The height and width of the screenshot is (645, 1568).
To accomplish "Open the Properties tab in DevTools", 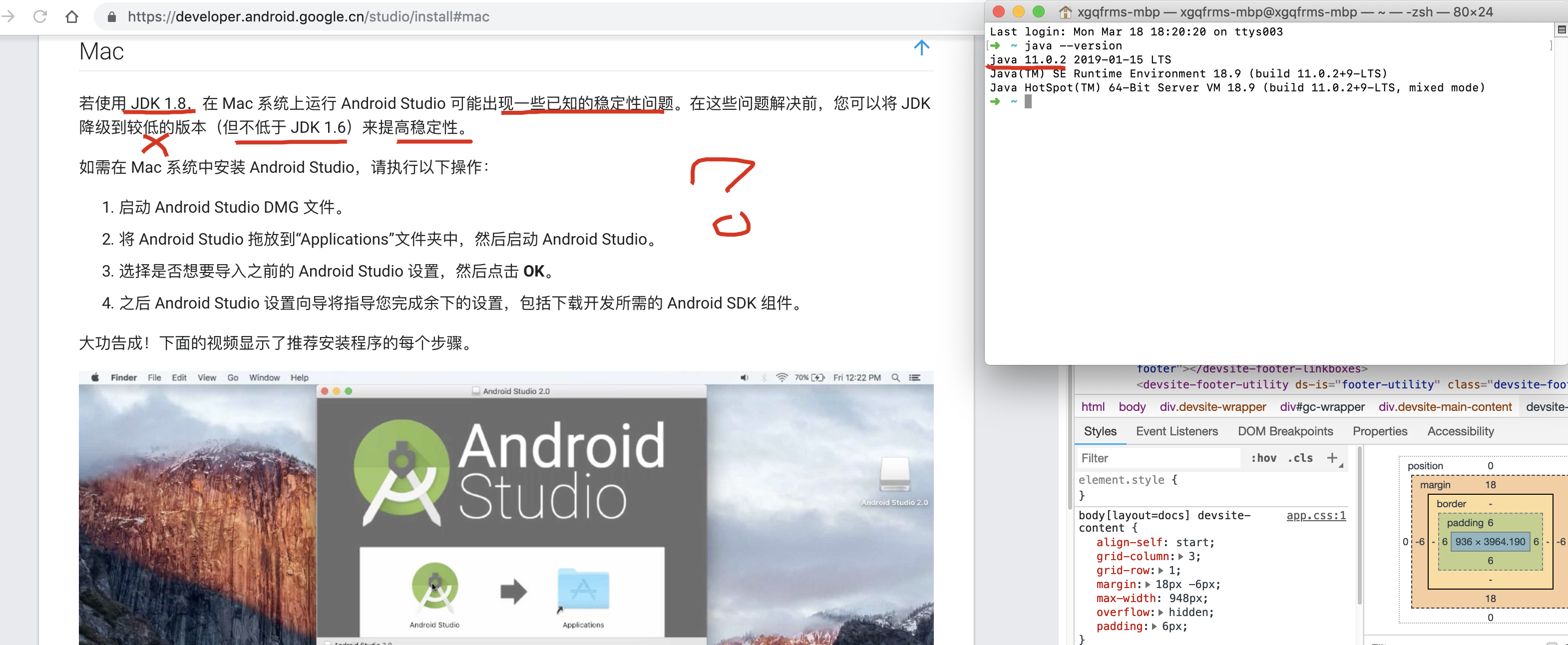I will [x=1380, y=431].
